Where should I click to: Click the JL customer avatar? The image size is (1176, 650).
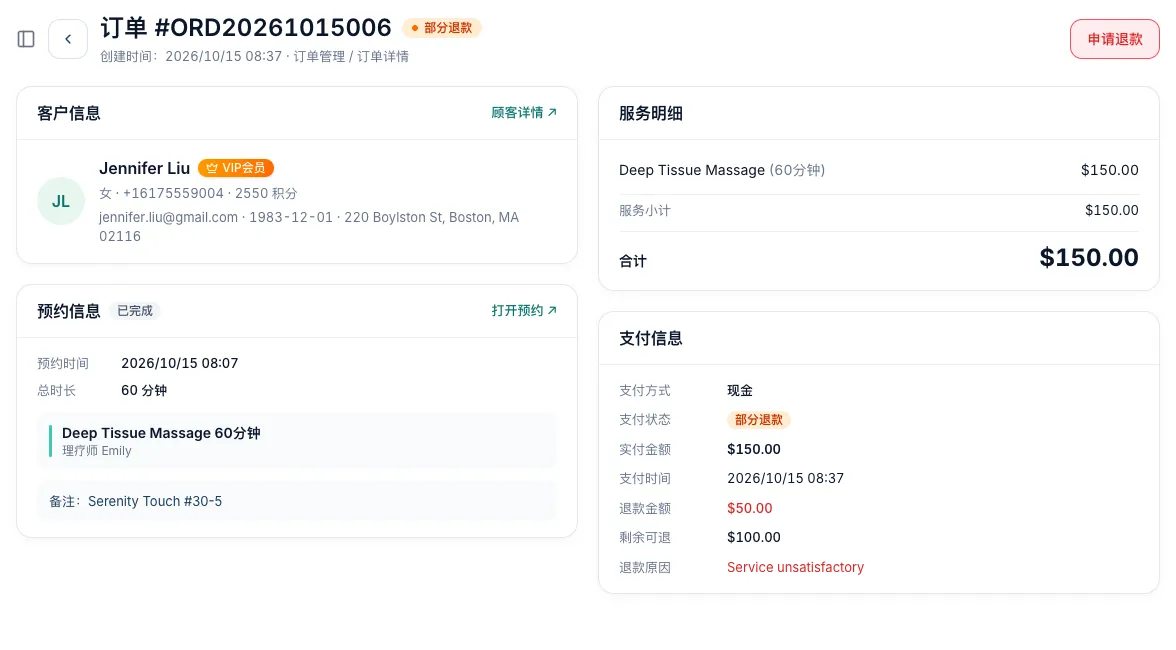click(61, 201)
